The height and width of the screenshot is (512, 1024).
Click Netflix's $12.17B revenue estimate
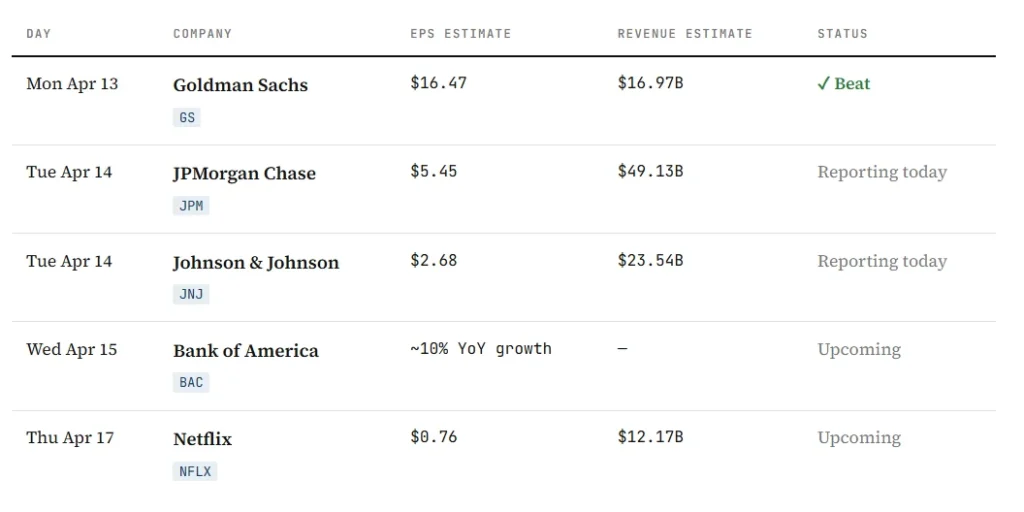coord(650,437)
